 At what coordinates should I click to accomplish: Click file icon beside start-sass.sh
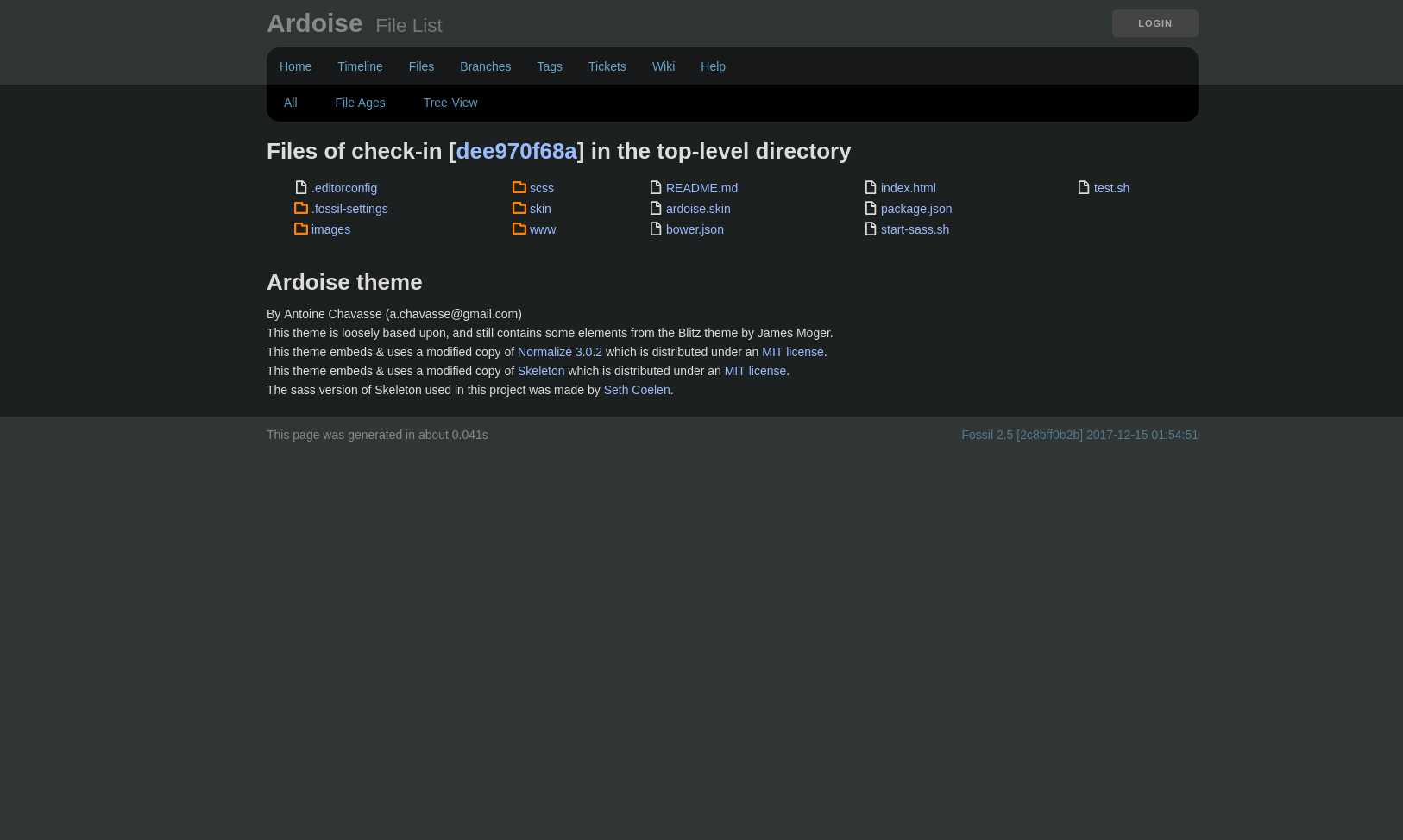coord(871,229)
